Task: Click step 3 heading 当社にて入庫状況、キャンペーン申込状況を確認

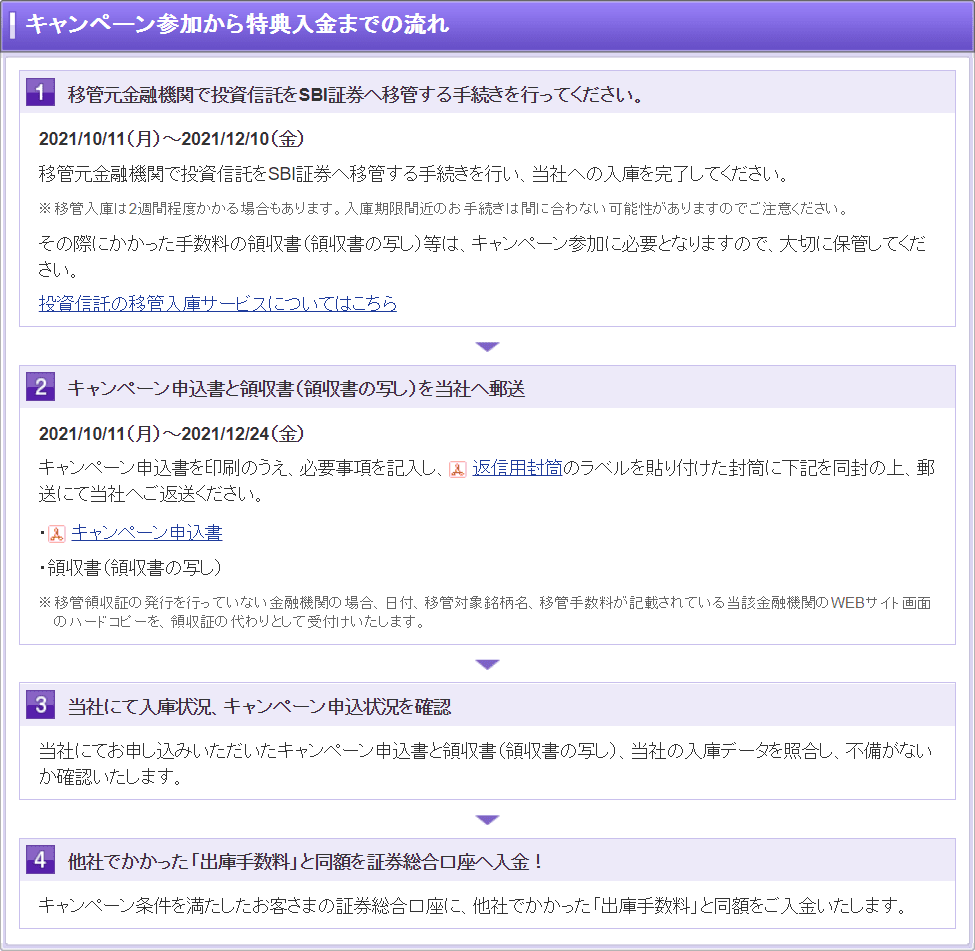Action: [x=259, y=707]
